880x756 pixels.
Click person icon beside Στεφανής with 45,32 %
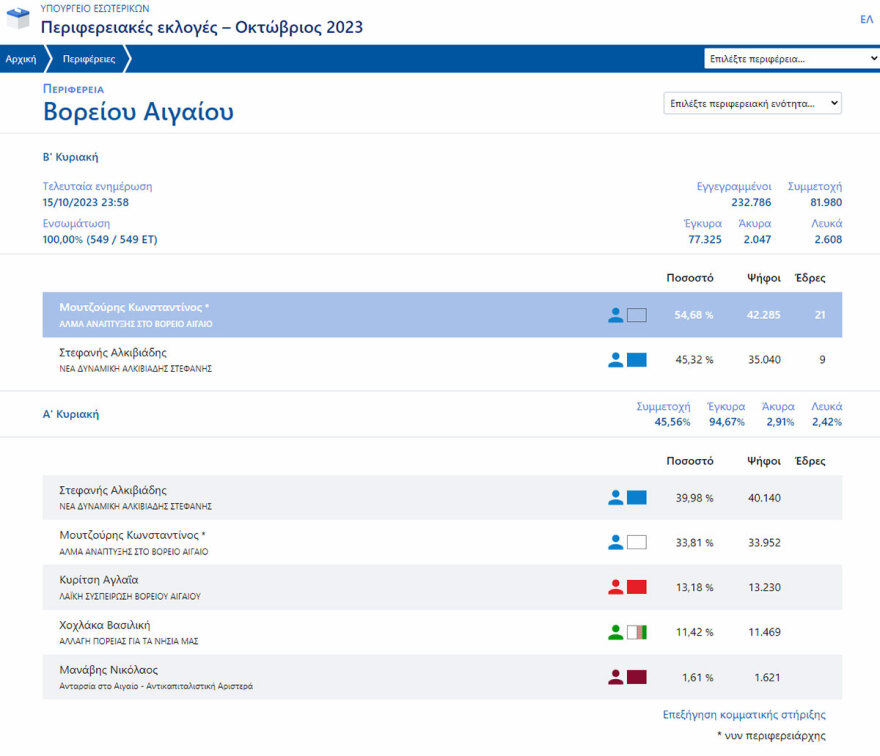pyautogui.click(x=615, y=360)
